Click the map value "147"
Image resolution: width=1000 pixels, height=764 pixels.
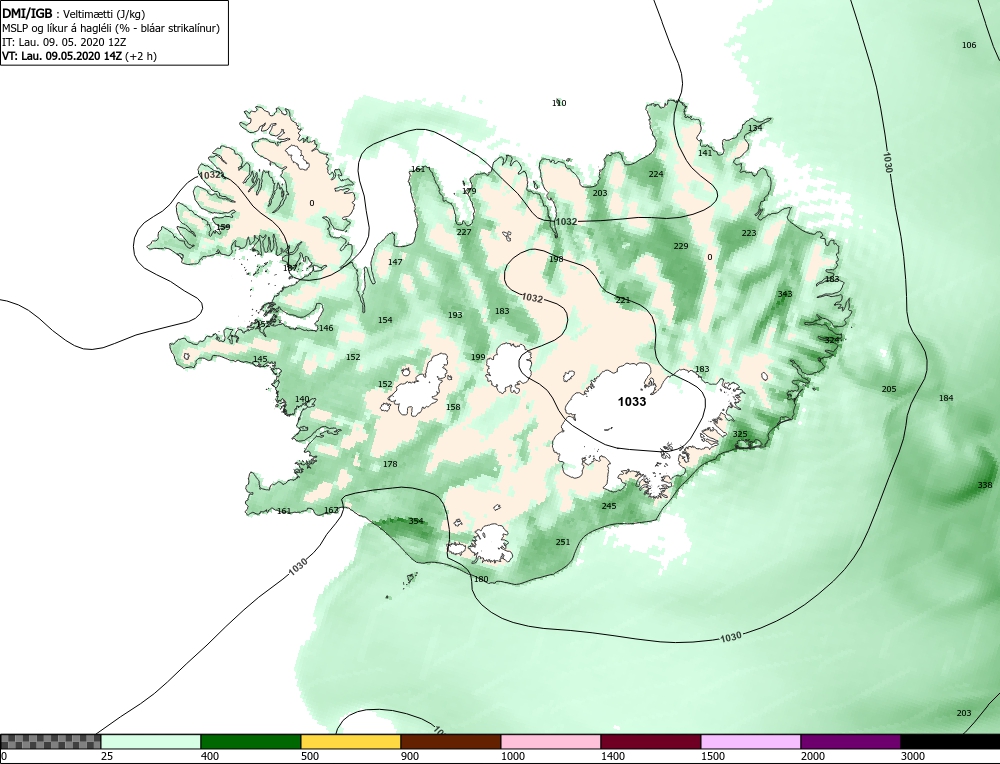pos(395,262)
